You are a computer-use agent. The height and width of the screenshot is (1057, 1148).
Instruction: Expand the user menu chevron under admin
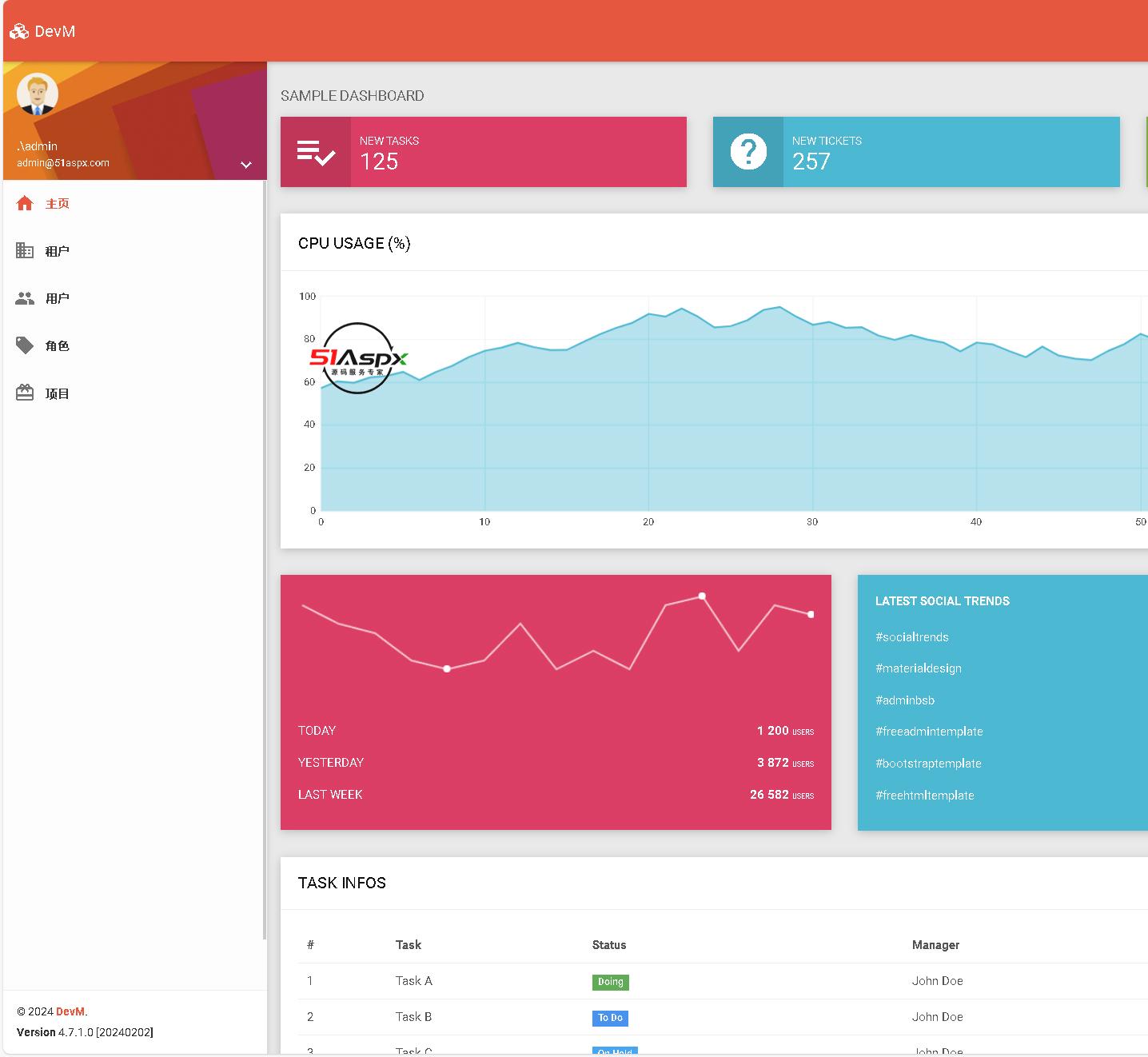click(246, 165)
